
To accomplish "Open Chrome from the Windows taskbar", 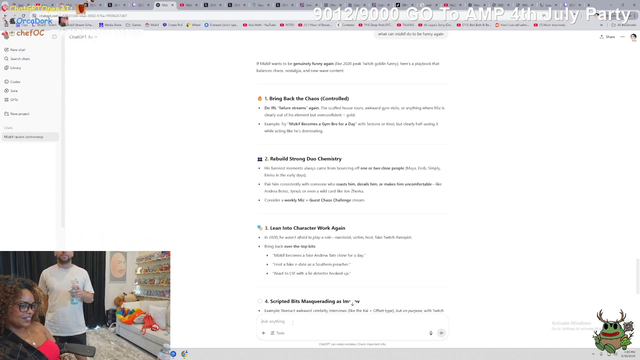I will (184, 354).
